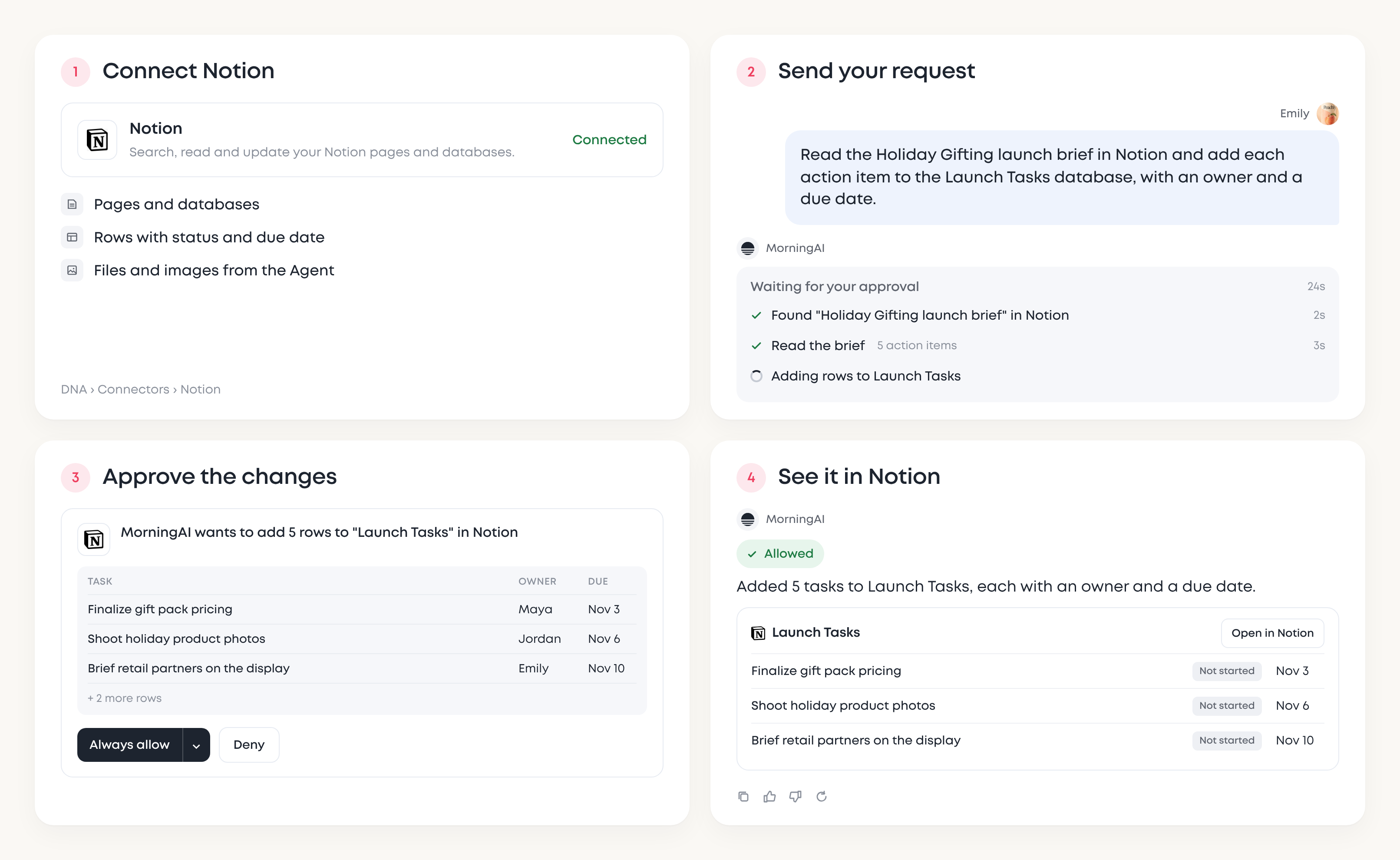This screenshot has height=860, width=1400.
Task: Regenerate the MorningAI response
Action: 822,796
